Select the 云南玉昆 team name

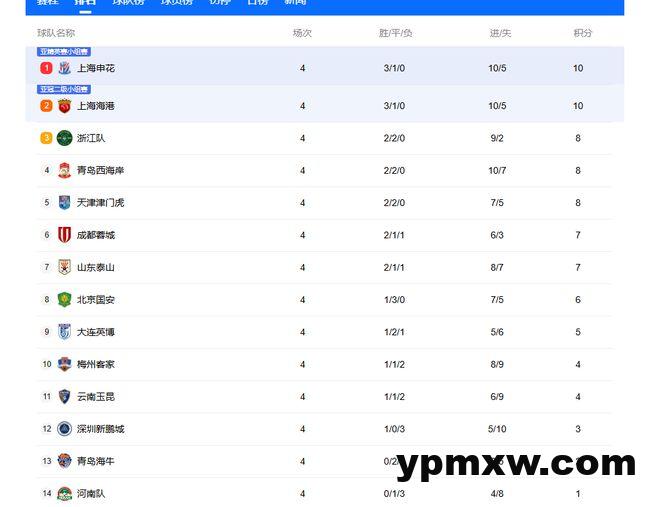(96, 397)
